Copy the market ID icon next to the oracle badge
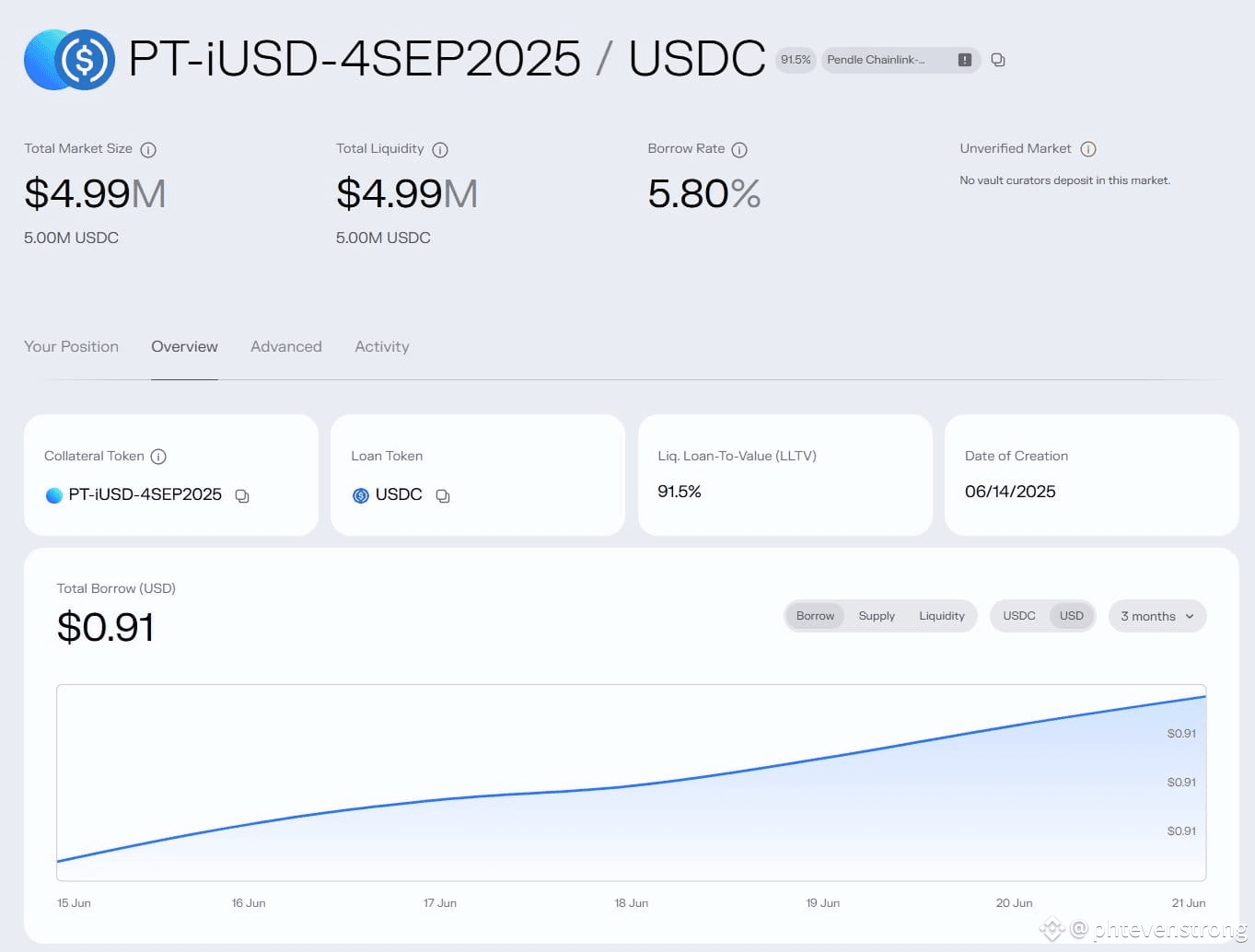Screen dimensions: 1255x952 (x=997, y=60)
